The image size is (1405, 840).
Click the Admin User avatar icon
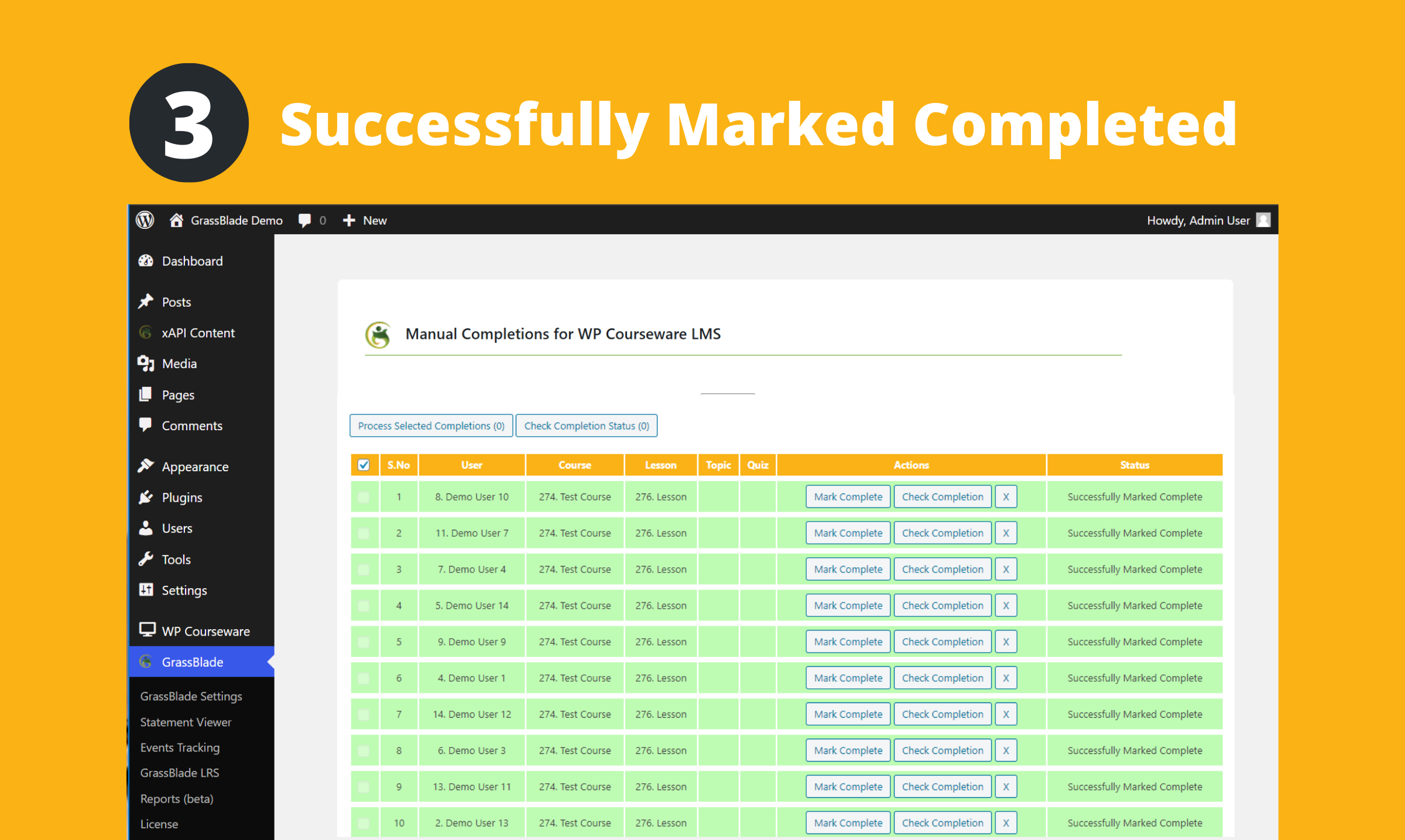click(x=1264, y=220)
